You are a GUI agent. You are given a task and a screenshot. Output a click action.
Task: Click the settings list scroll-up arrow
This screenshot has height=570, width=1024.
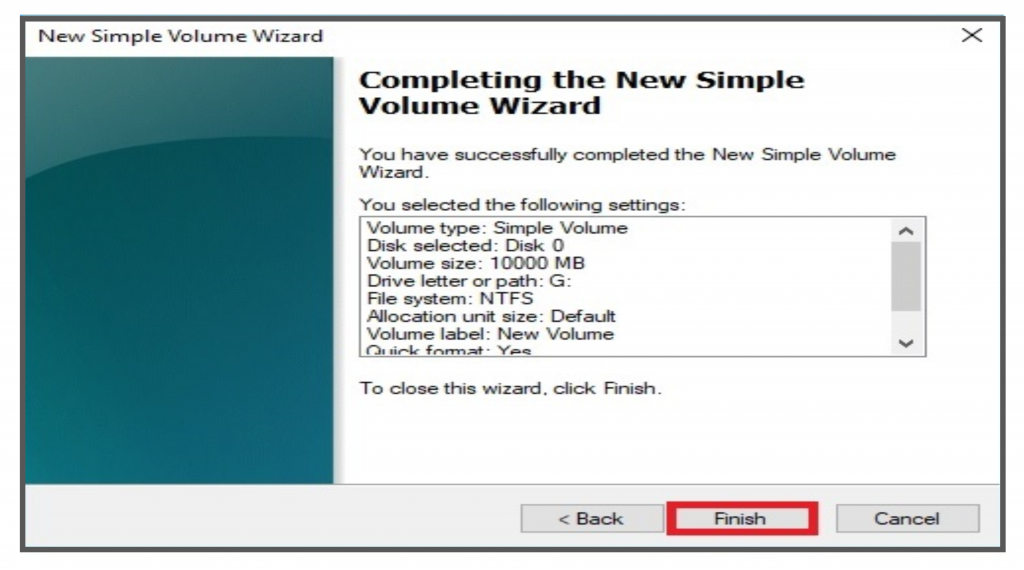pyautogui.click(x=906, y=230)
